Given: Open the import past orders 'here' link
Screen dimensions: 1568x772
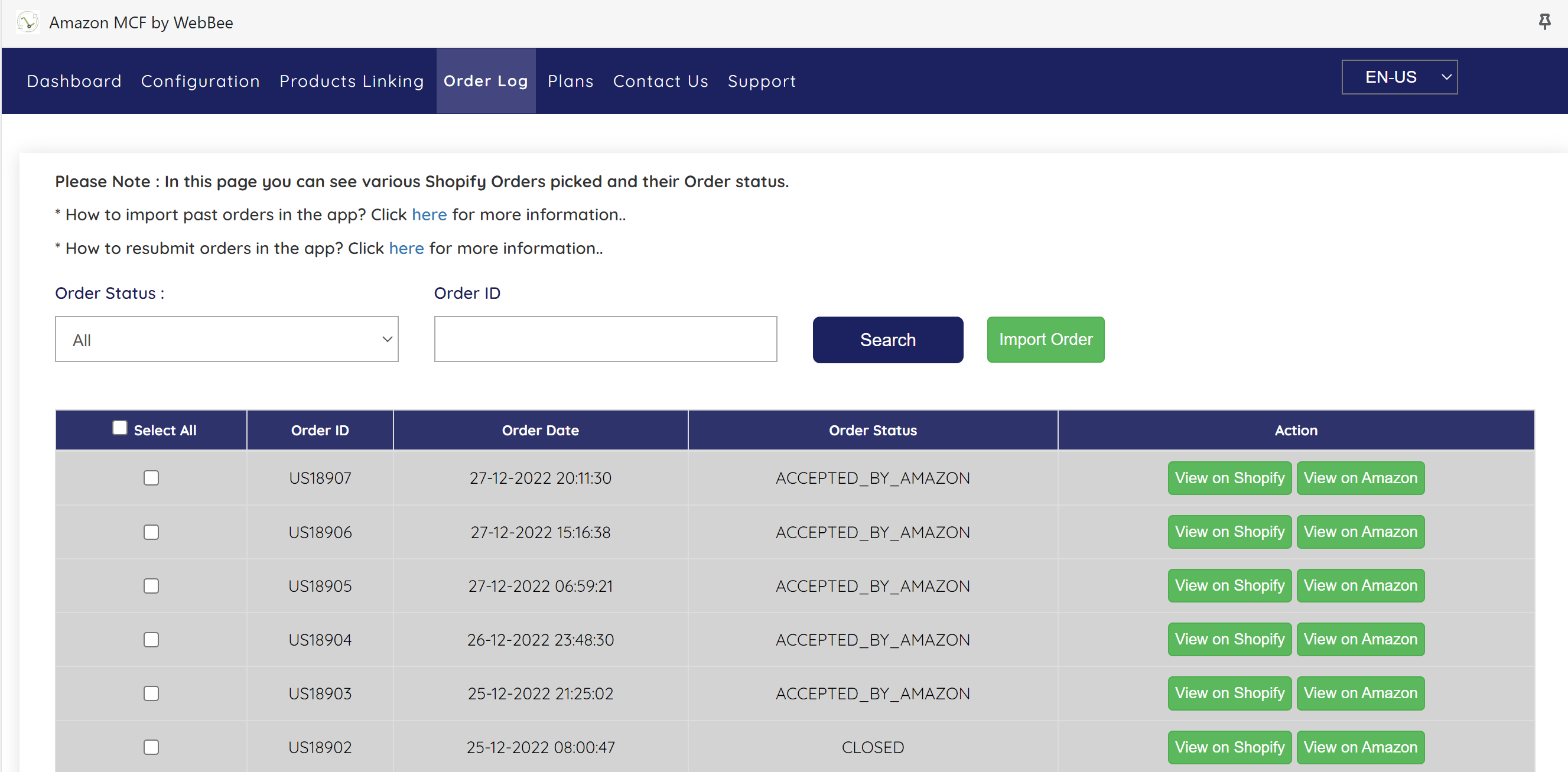Looking at the screenshot, I should coord(429,215).
